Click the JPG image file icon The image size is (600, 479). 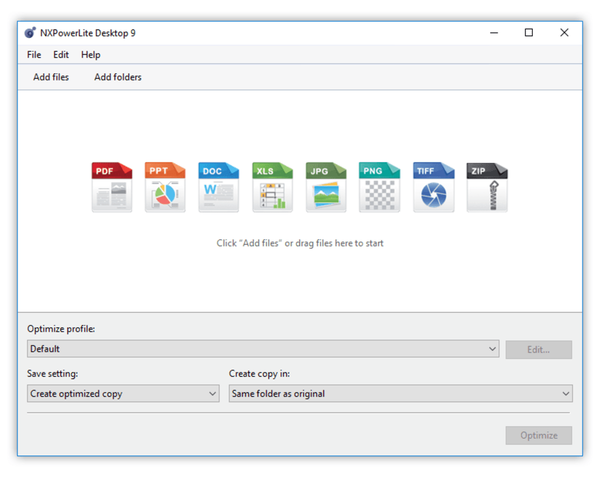(x=326, y=187)
